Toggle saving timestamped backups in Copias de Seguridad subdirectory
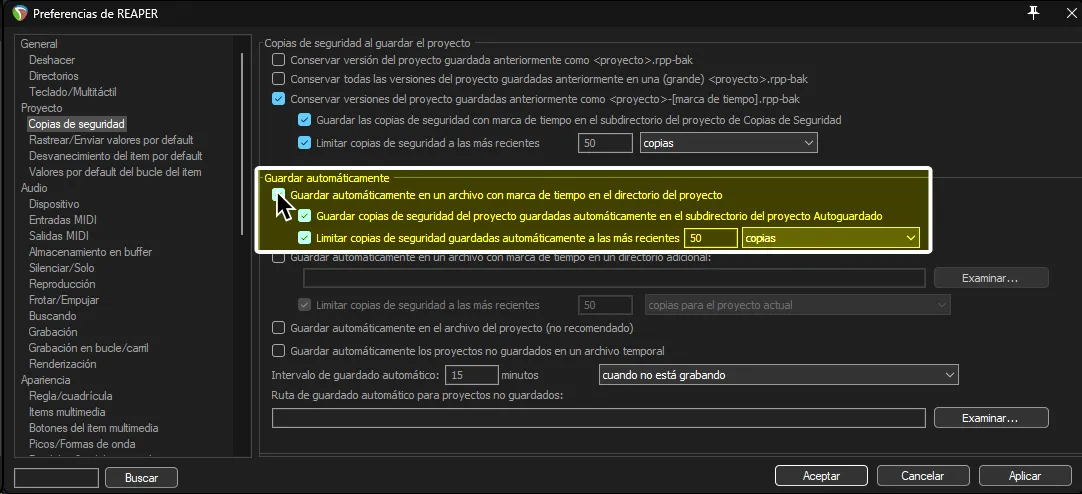Screen dimensions: 1082x494 click(304, 119)
